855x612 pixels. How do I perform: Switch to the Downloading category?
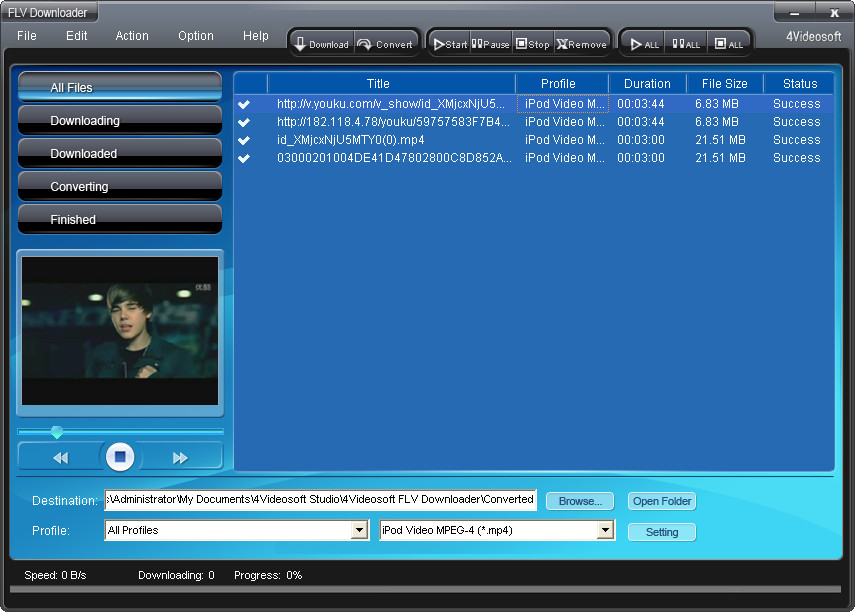tap(120, 121)
